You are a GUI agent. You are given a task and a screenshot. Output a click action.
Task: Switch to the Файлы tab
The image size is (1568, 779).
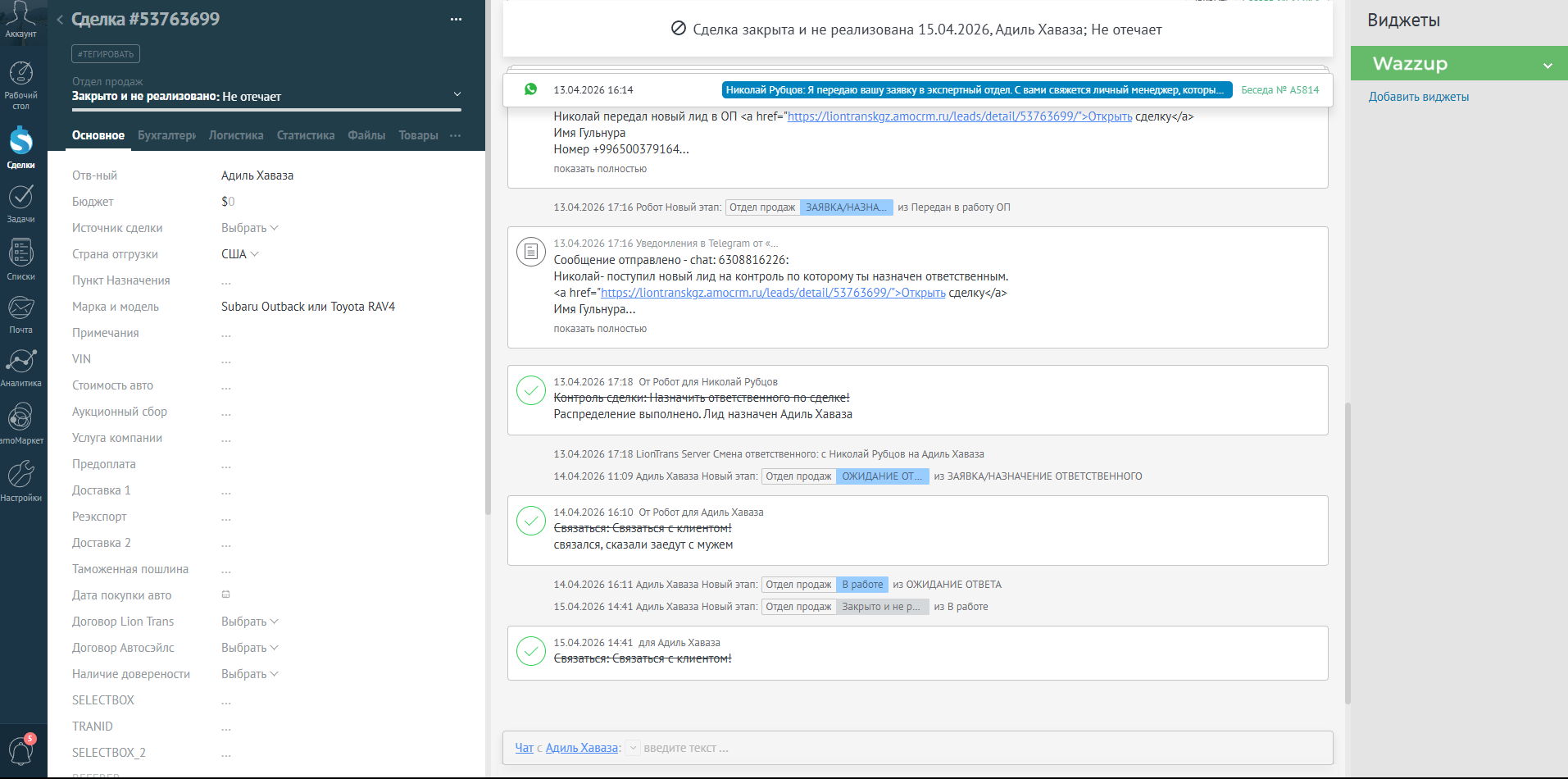tap(366, 135)
